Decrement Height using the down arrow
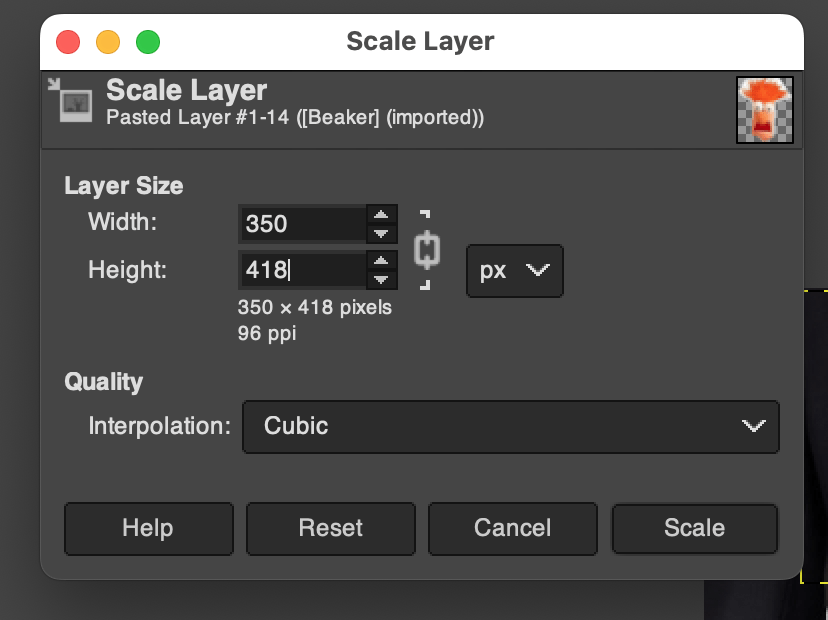The height and width of the screenshot is (620, 828). point(380,279)
